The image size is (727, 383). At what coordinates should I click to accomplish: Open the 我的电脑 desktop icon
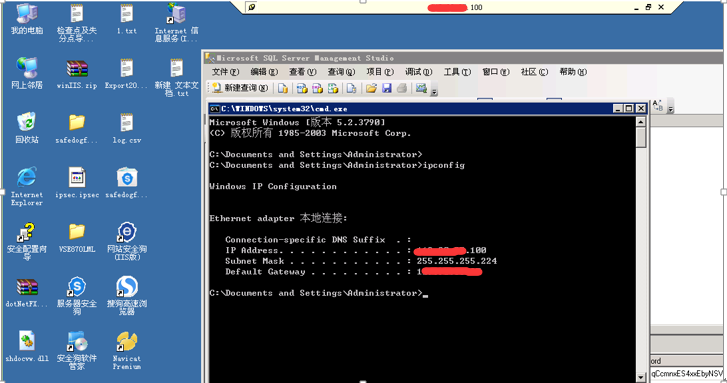click(27, 19)
